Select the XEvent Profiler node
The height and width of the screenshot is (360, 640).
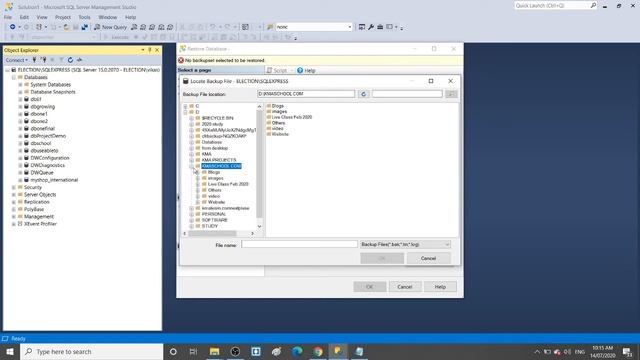click(40, 224)
